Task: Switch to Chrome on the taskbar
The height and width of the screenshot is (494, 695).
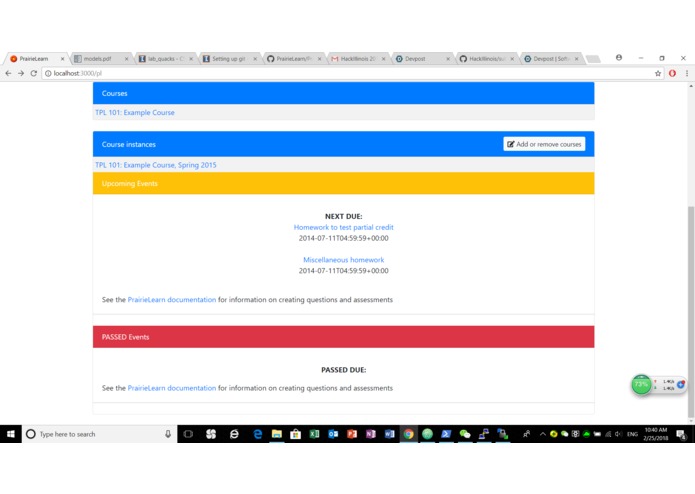Action: pos(409,434)
